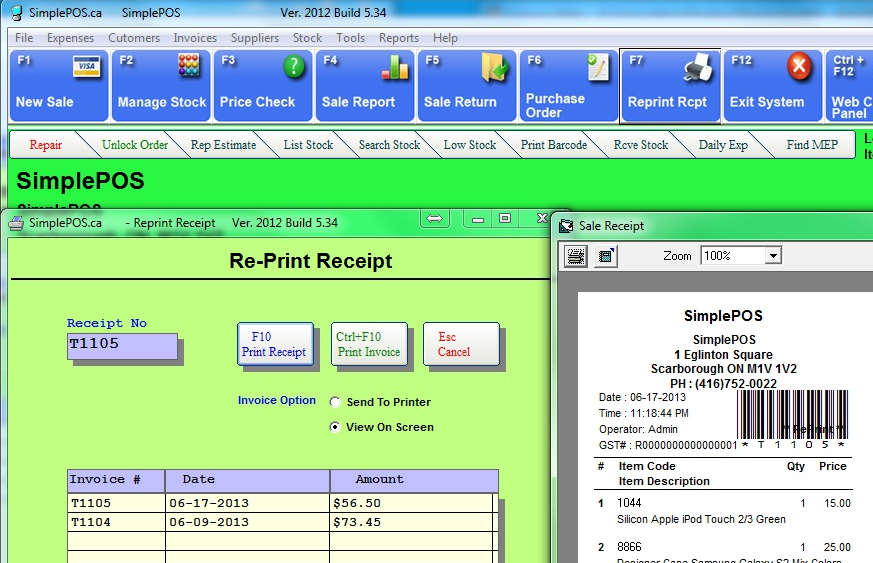Click Exit System F12 tile
Screen dimensions: 873x563
click(773, 85)
